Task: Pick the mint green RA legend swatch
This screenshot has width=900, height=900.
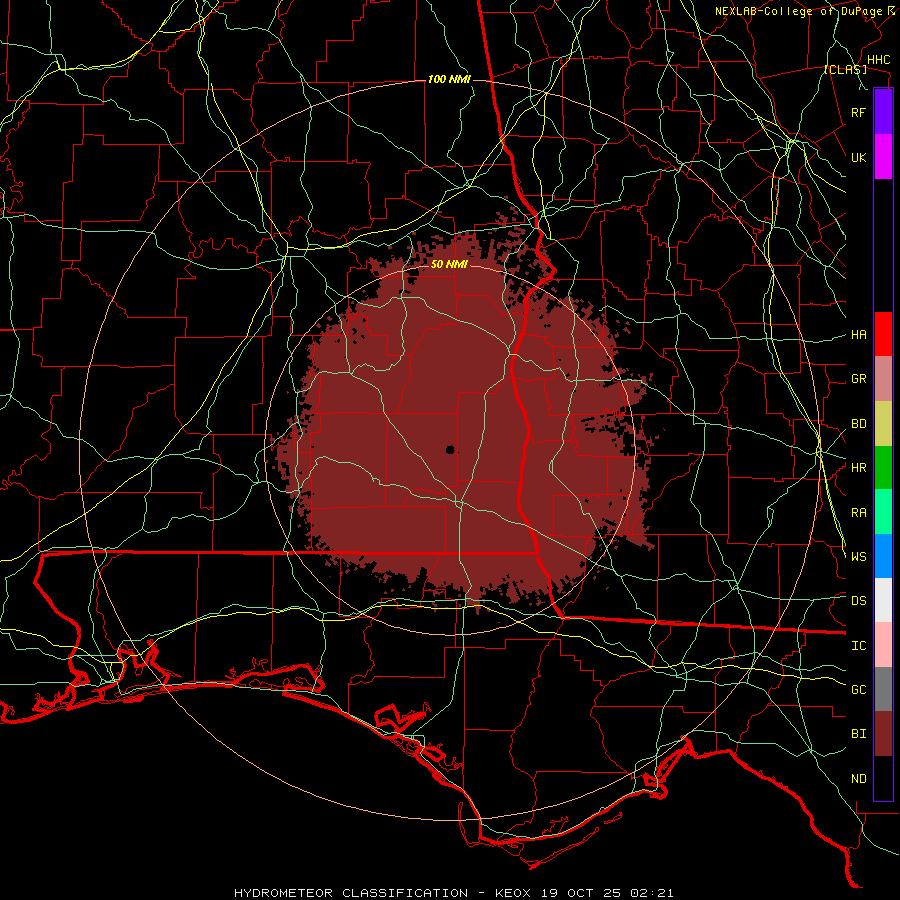Action: click(883, 512)
